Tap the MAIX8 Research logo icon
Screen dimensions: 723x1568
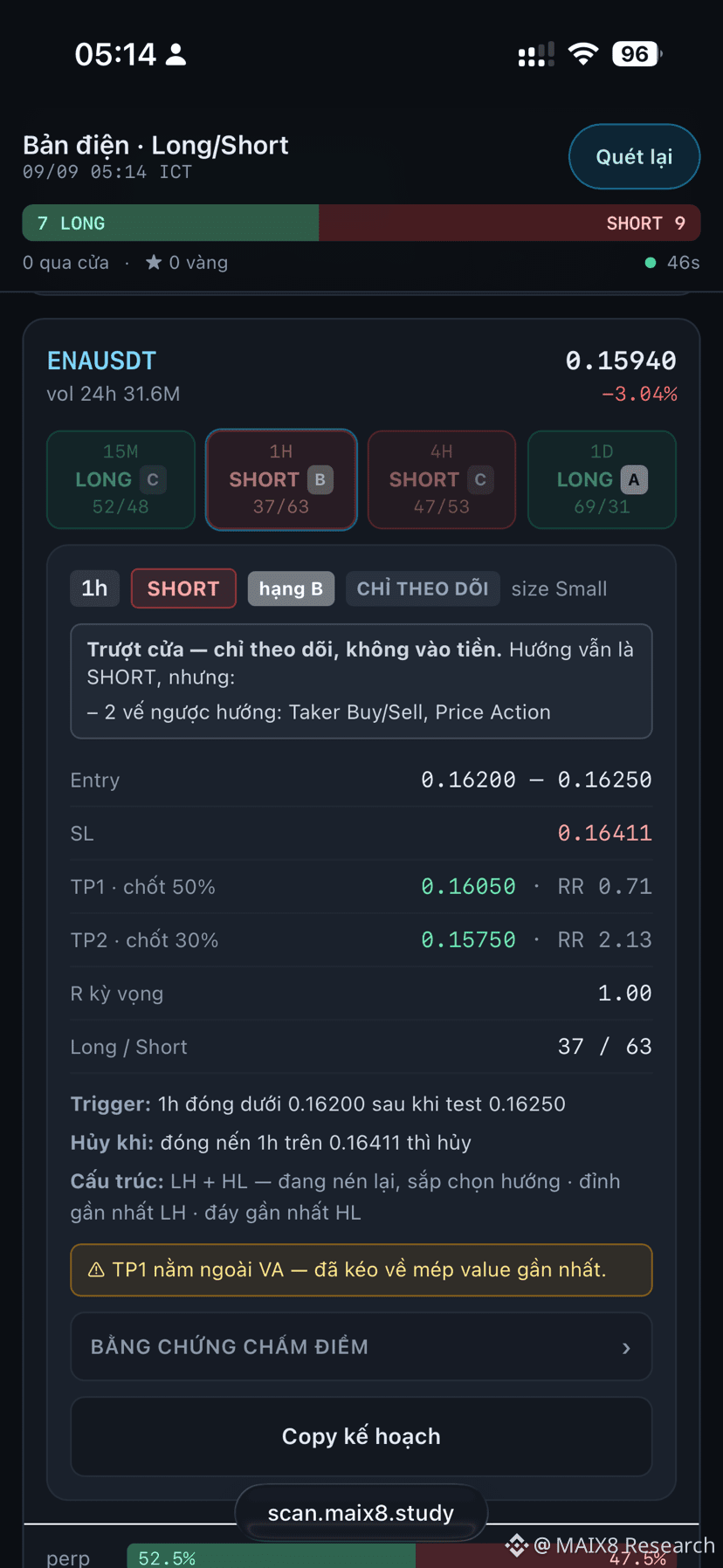(517, 1545)
